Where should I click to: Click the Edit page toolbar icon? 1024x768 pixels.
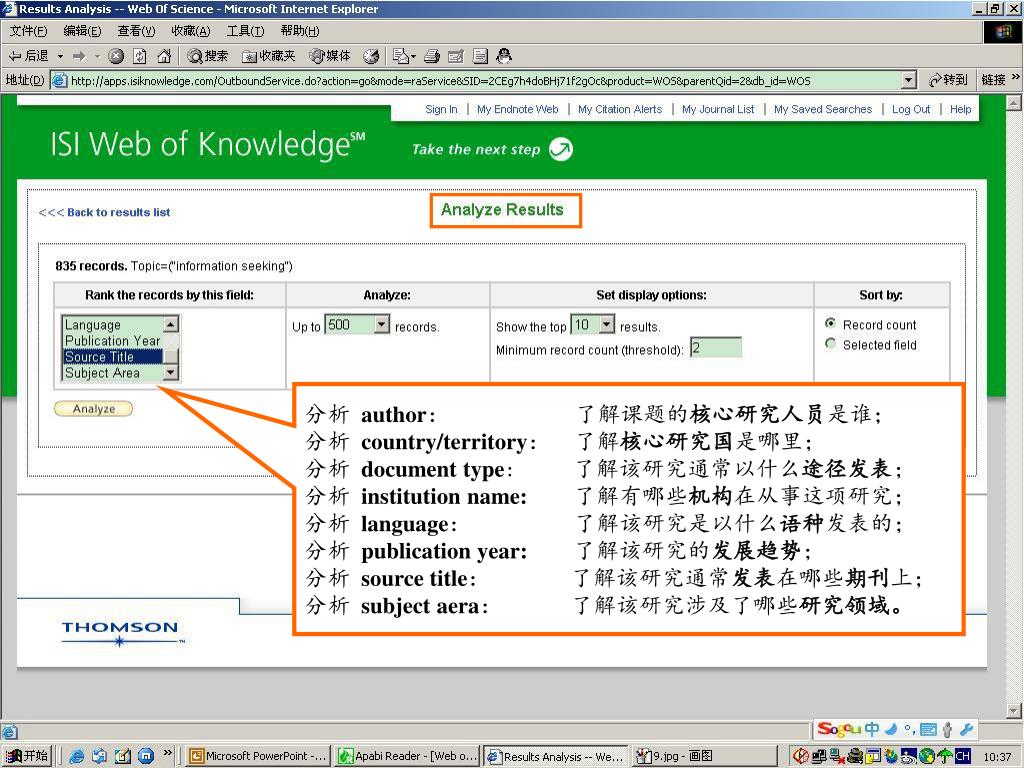(x=456, y=56)
